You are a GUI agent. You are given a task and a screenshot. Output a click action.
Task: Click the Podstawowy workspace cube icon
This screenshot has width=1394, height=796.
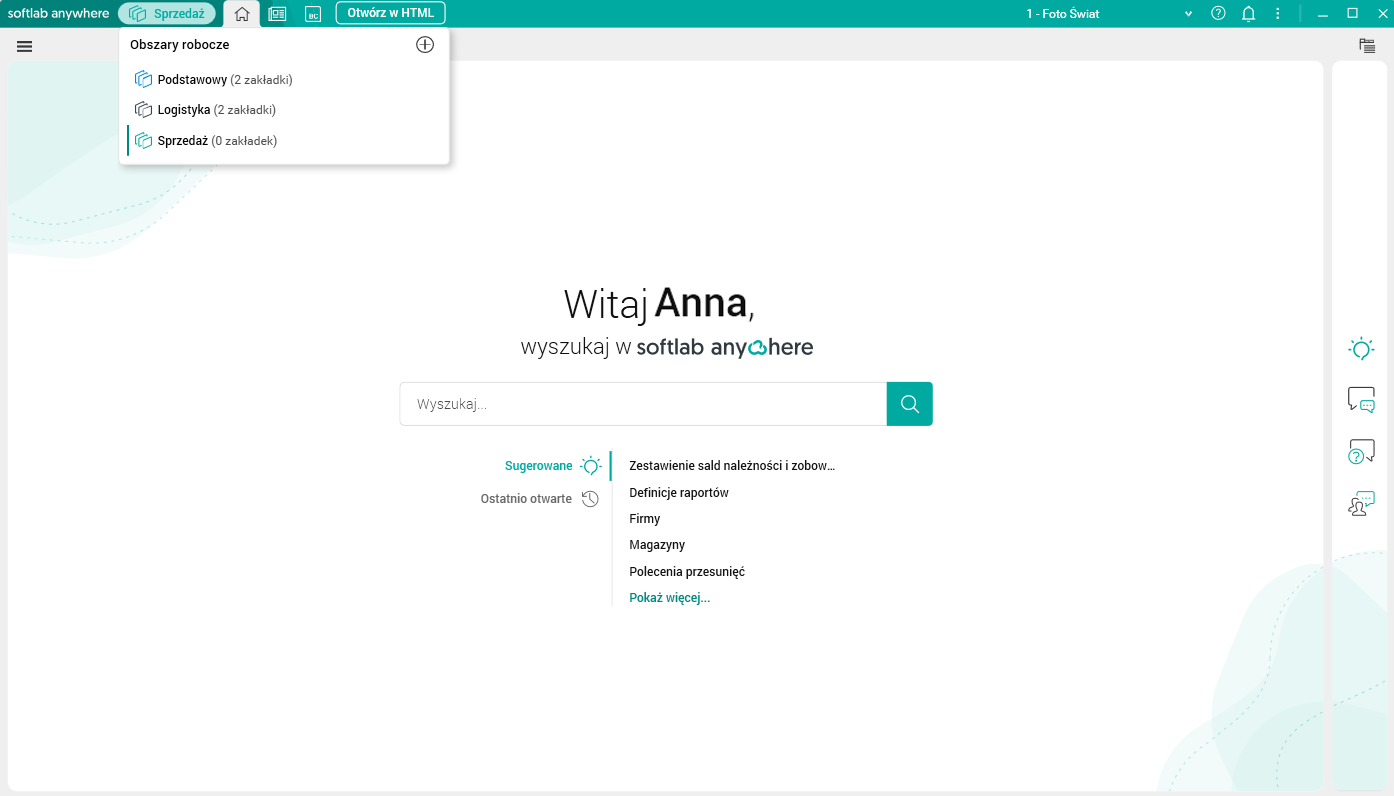click(143, 79)
